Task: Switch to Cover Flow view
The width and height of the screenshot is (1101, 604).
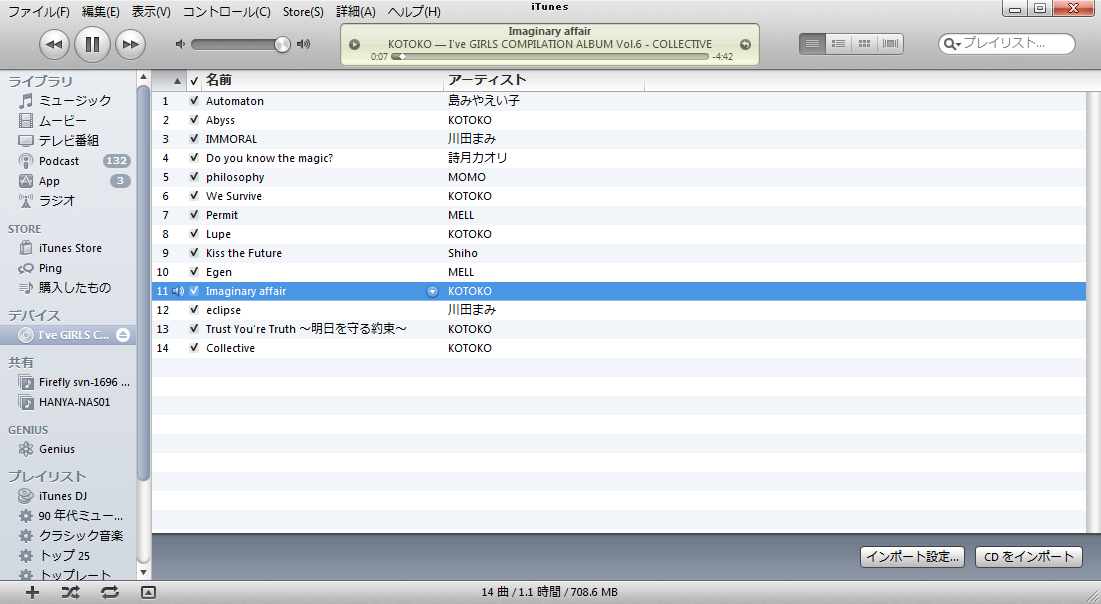Action: pos(890,44)
